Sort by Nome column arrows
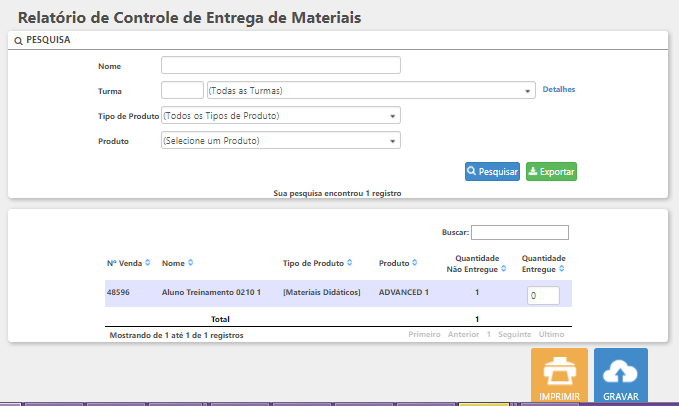This screenshot has width=679, height=406. [x=191, y=263]
